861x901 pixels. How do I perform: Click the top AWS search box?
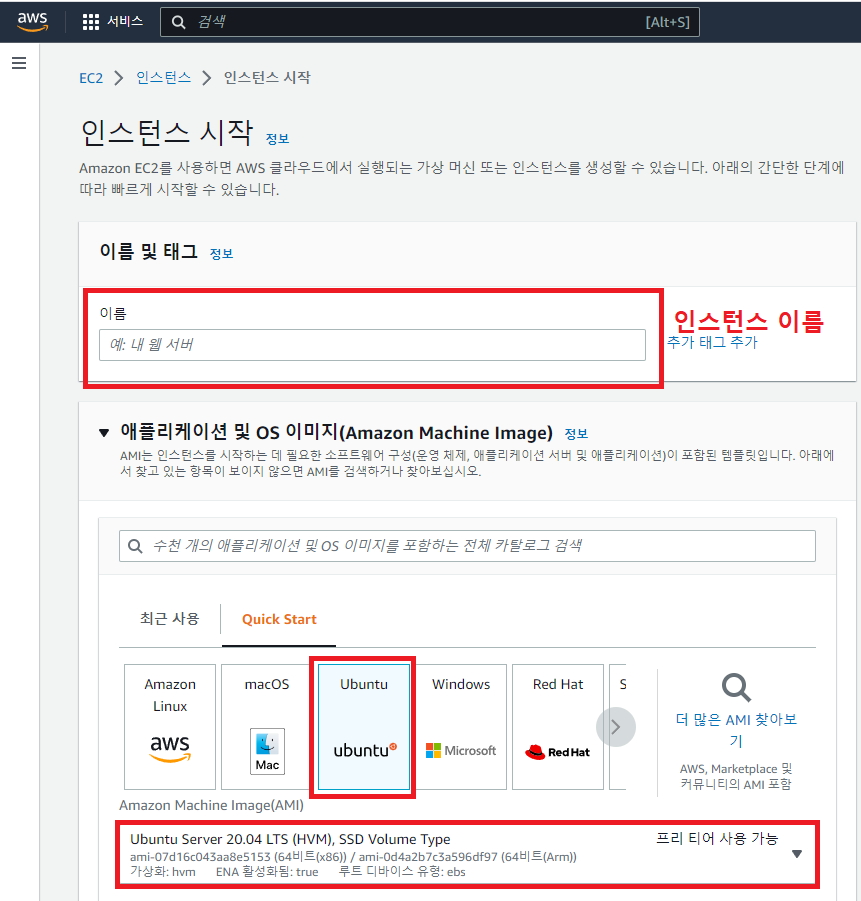[430, 22]
